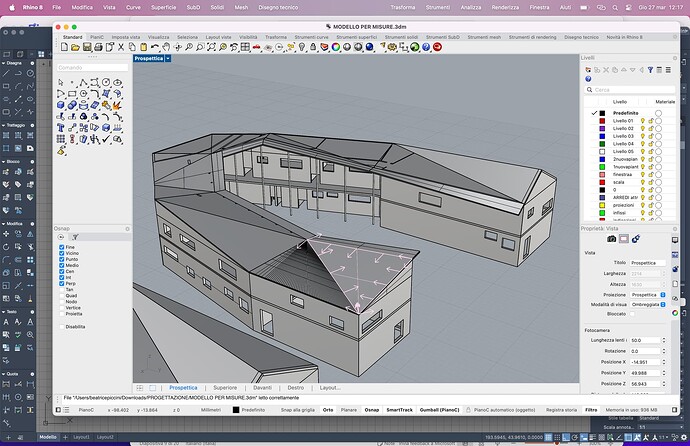Uncheck the Fine osnap checkbox
Viewport: 690px width, 446px height.
point(62,247)
